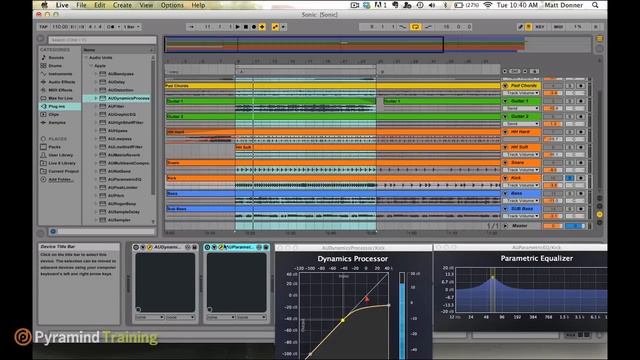Viewport: 640px width, 360px height.
Task: Toggle the metronome button
Action: point(111,27)
